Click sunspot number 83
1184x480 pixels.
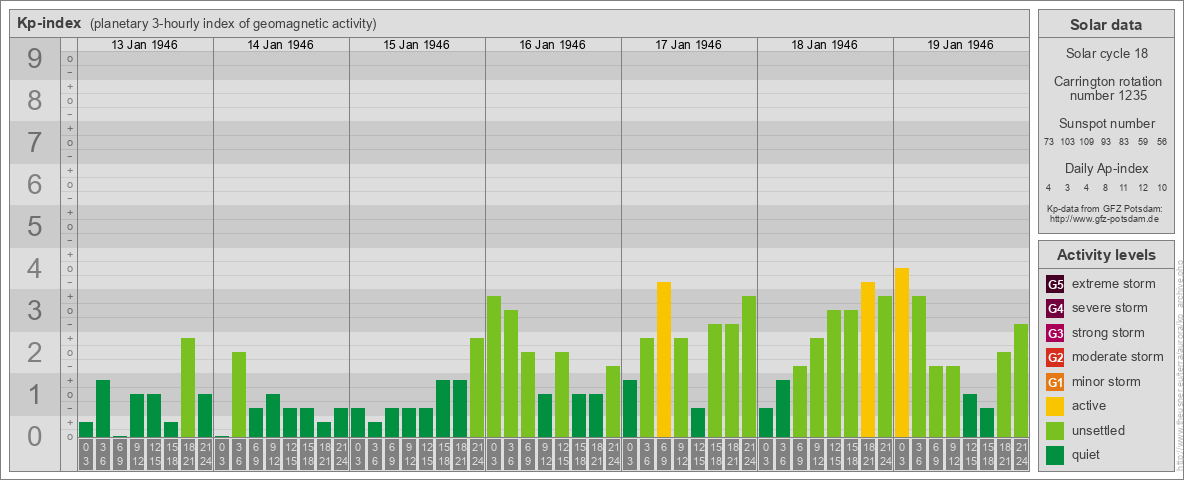coord(1124,142)
